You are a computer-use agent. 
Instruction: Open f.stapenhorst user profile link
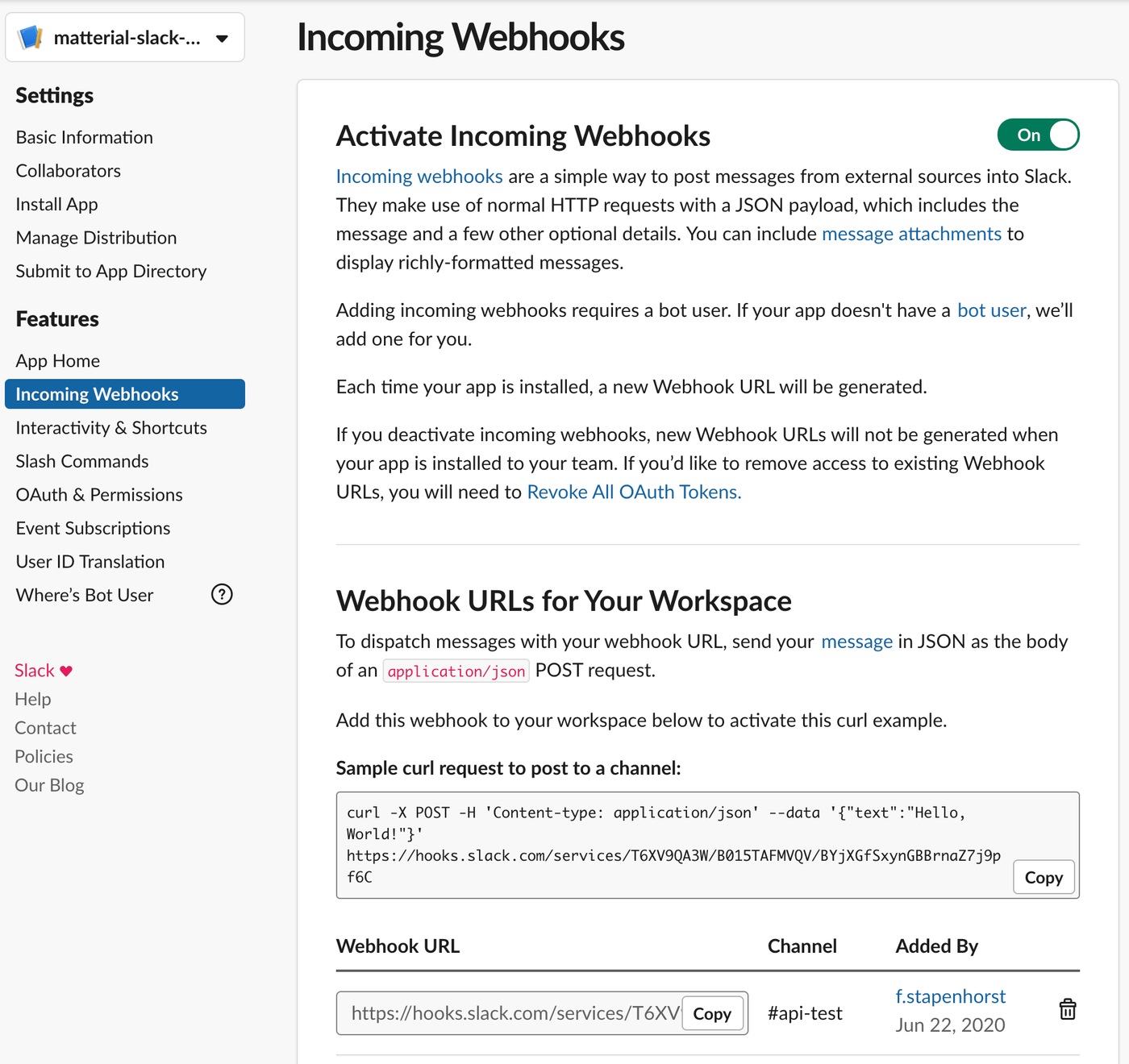coord(950,996)
